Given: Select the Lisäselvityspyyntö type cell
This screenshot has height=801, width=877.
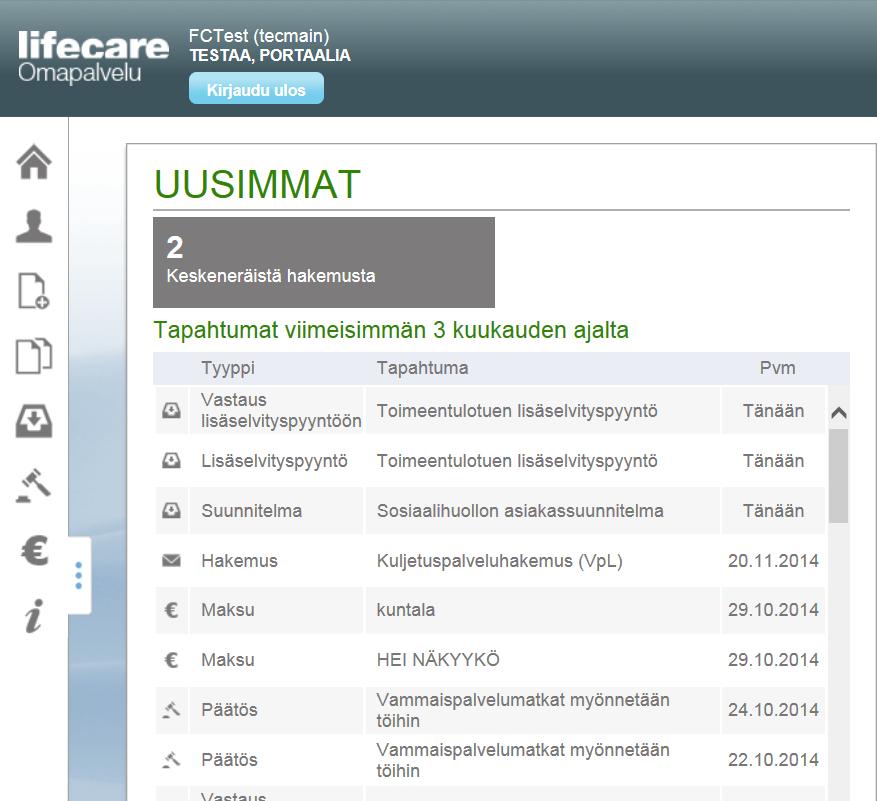Looking at the screenshot, I should (x=277, y=460).
